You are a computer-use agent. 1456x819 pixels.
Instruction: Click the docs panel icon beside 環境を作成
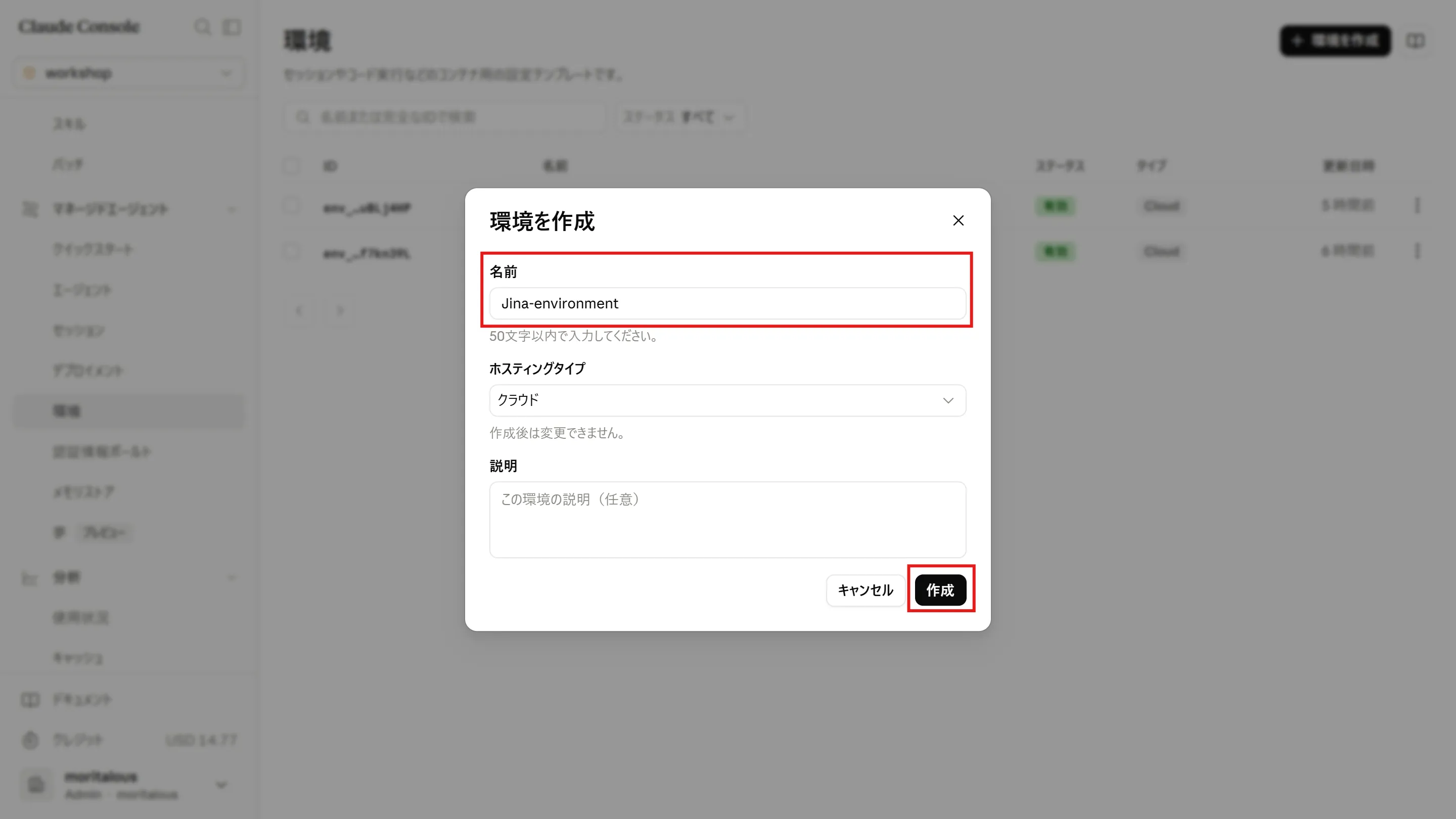[1416, 40]
